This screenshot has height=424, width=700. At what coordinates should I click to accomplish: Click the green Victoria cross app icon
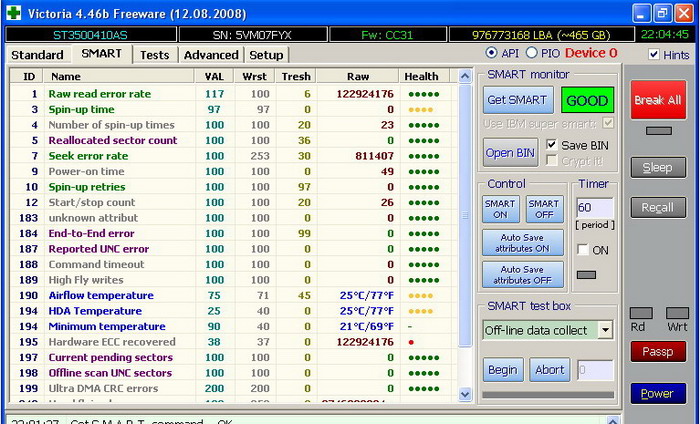coord(11,12)
